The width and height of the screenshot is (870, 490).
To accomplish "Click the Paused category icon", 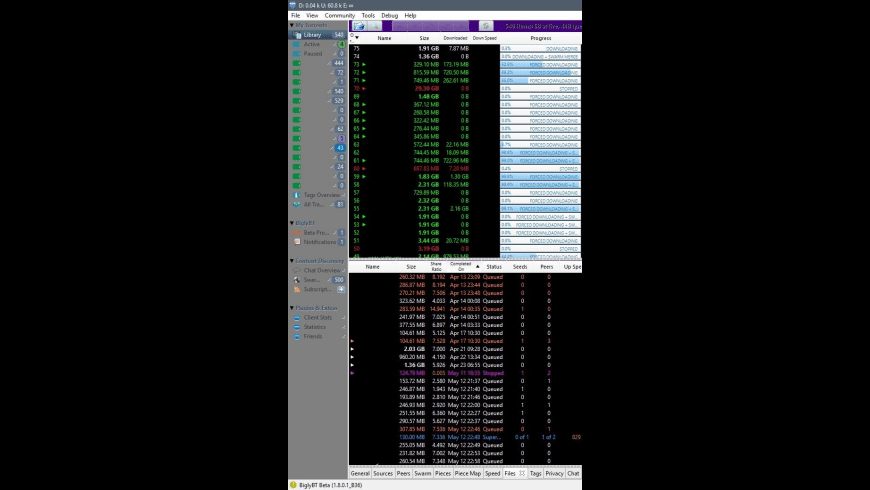I will pos(297,53).
